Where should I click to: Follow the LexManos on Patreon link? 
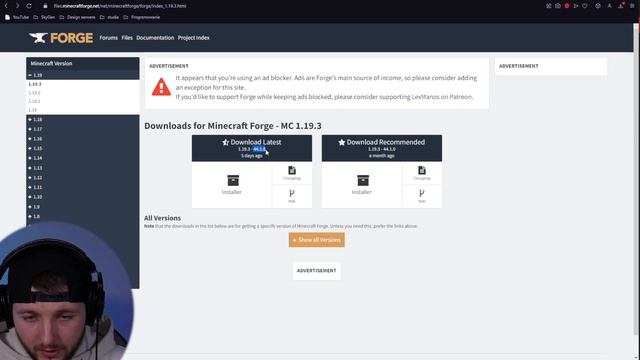point(442,97)
